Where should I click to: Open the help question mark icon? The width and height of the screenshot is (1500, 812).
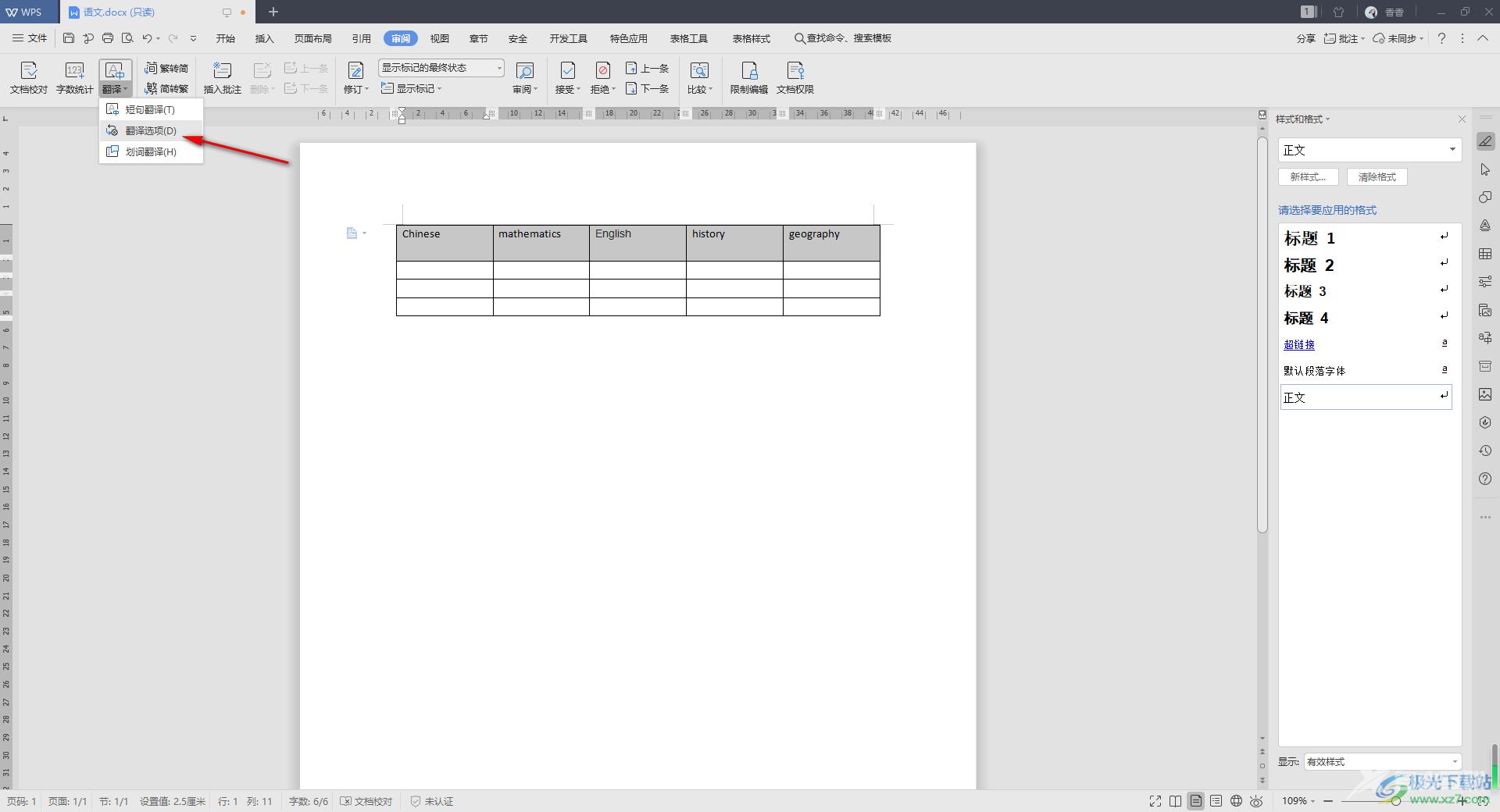1441,38
